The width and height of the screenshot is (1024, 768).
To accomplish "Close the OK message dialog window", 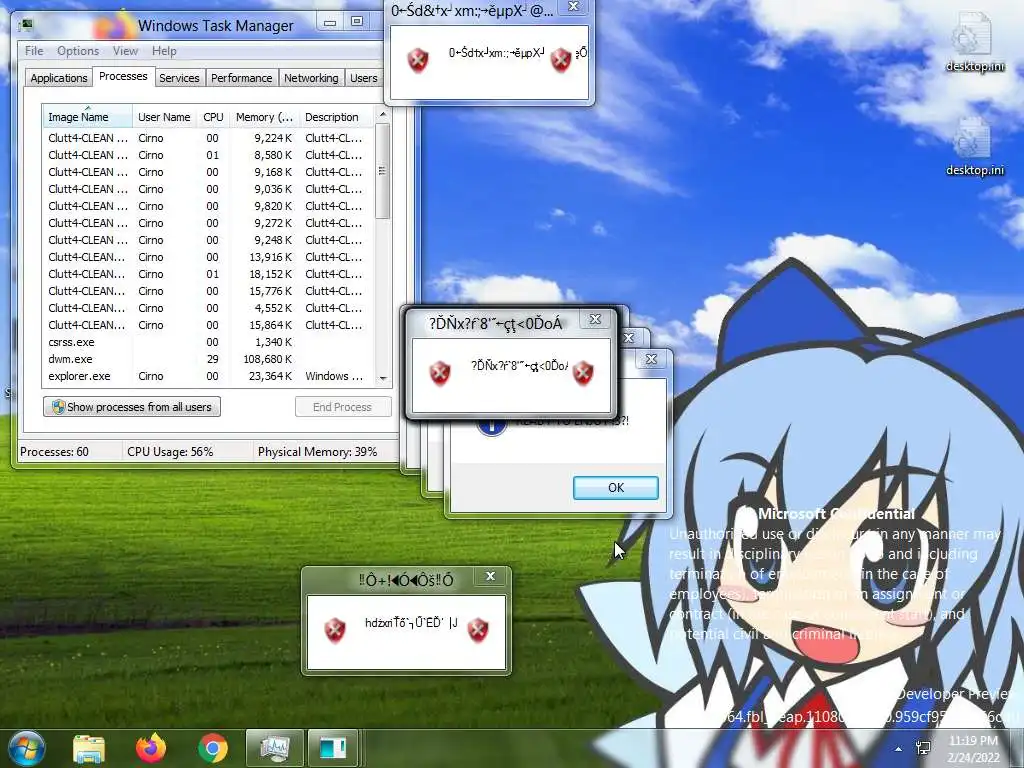I will (651, 359).
